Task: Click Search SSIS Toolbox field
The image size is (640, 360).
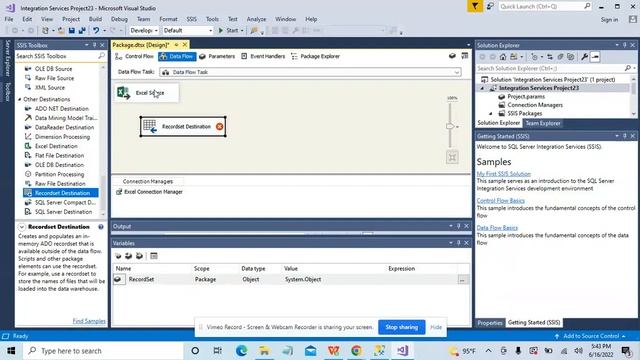Action: point(60,56)
